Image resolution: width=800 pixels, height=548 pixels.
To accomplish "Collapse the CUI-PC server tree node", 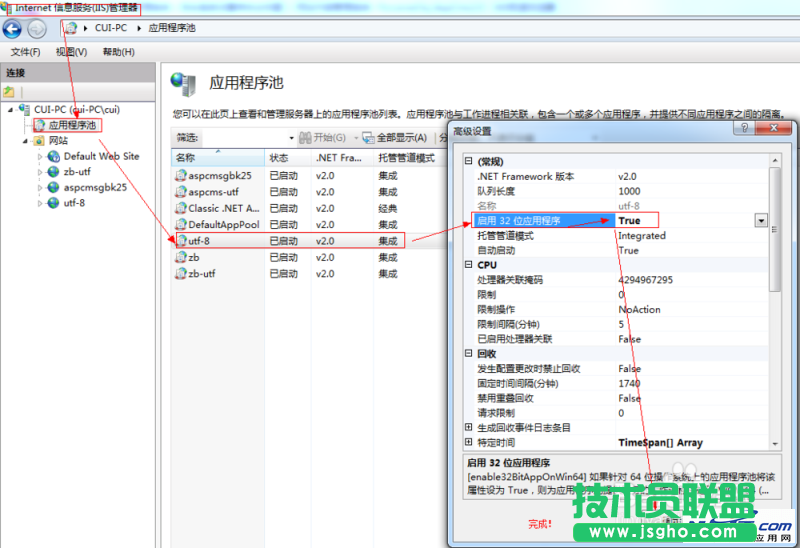I will 10,110.
